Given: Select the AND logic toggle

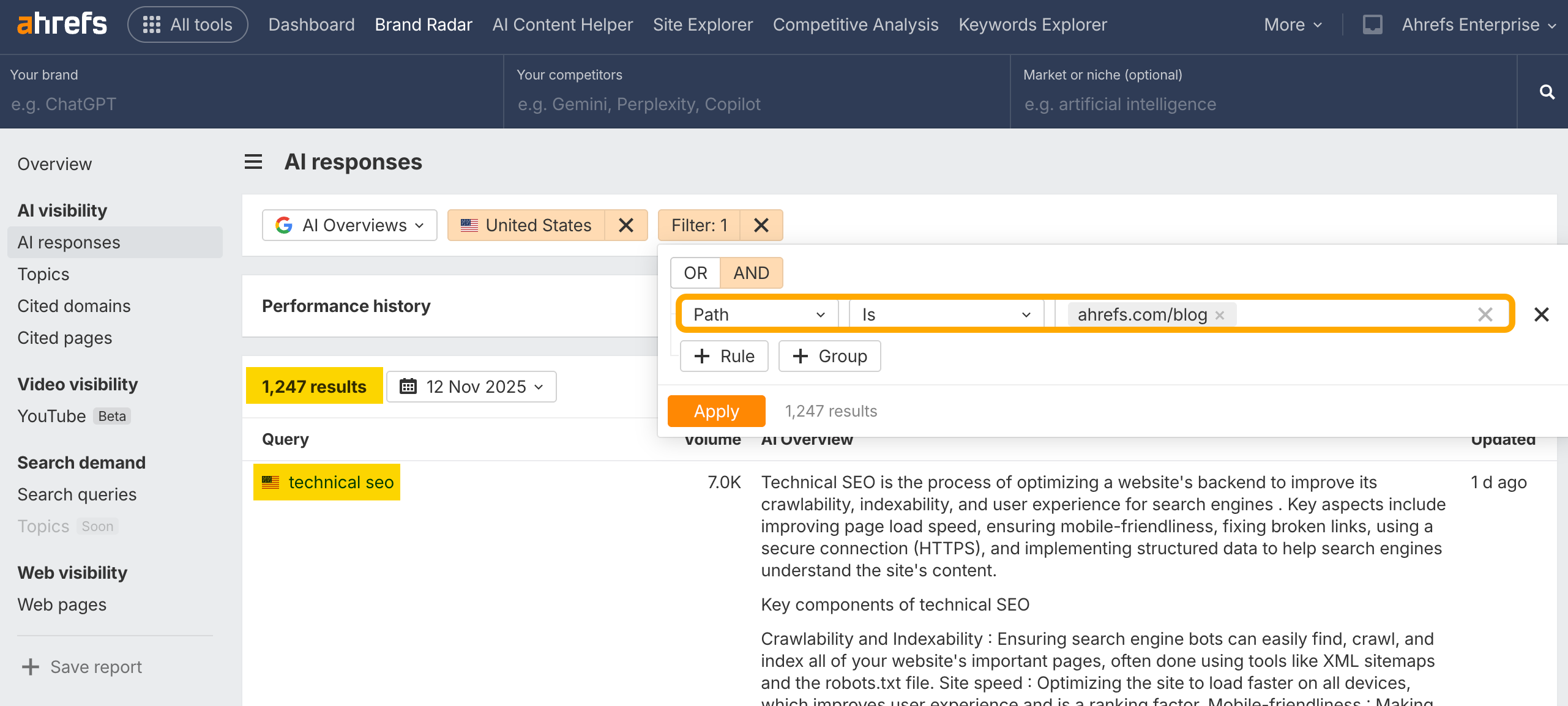Looking at the screenshot, I should (751, 273).
